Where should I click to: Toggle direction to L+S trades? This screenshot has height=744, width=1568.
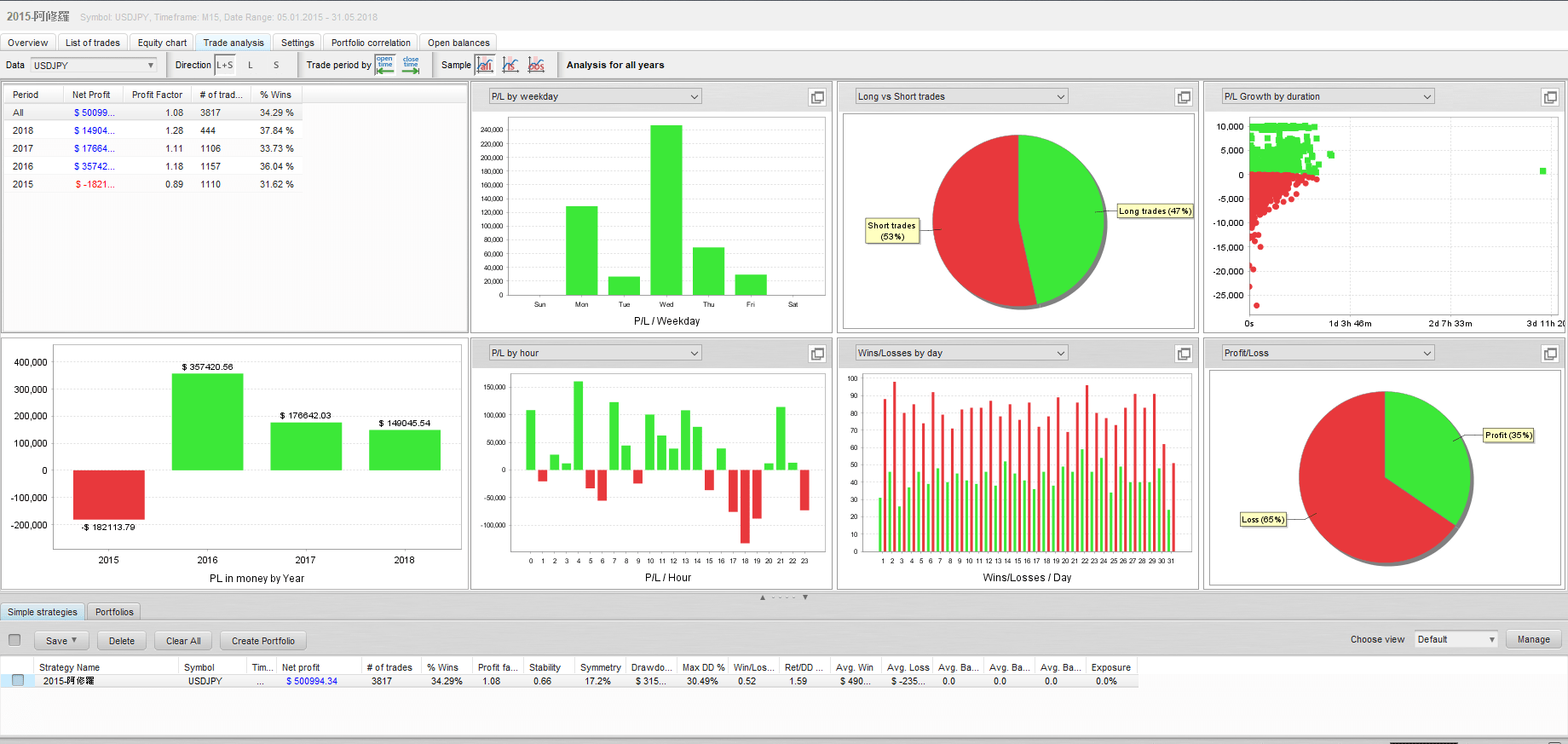pyautogui.click(x=225, y=65)
